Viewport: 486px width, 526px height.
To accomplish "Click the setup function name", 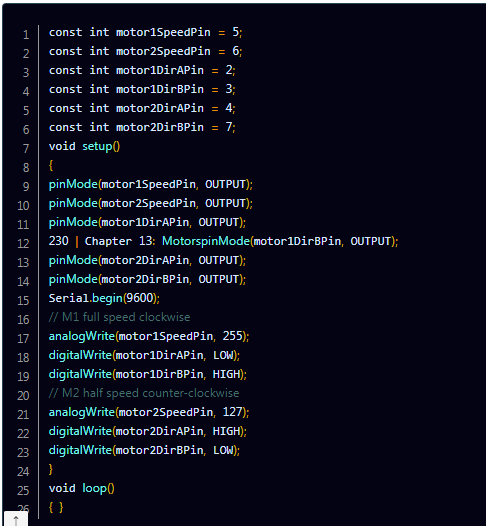I will coord(97,147).
